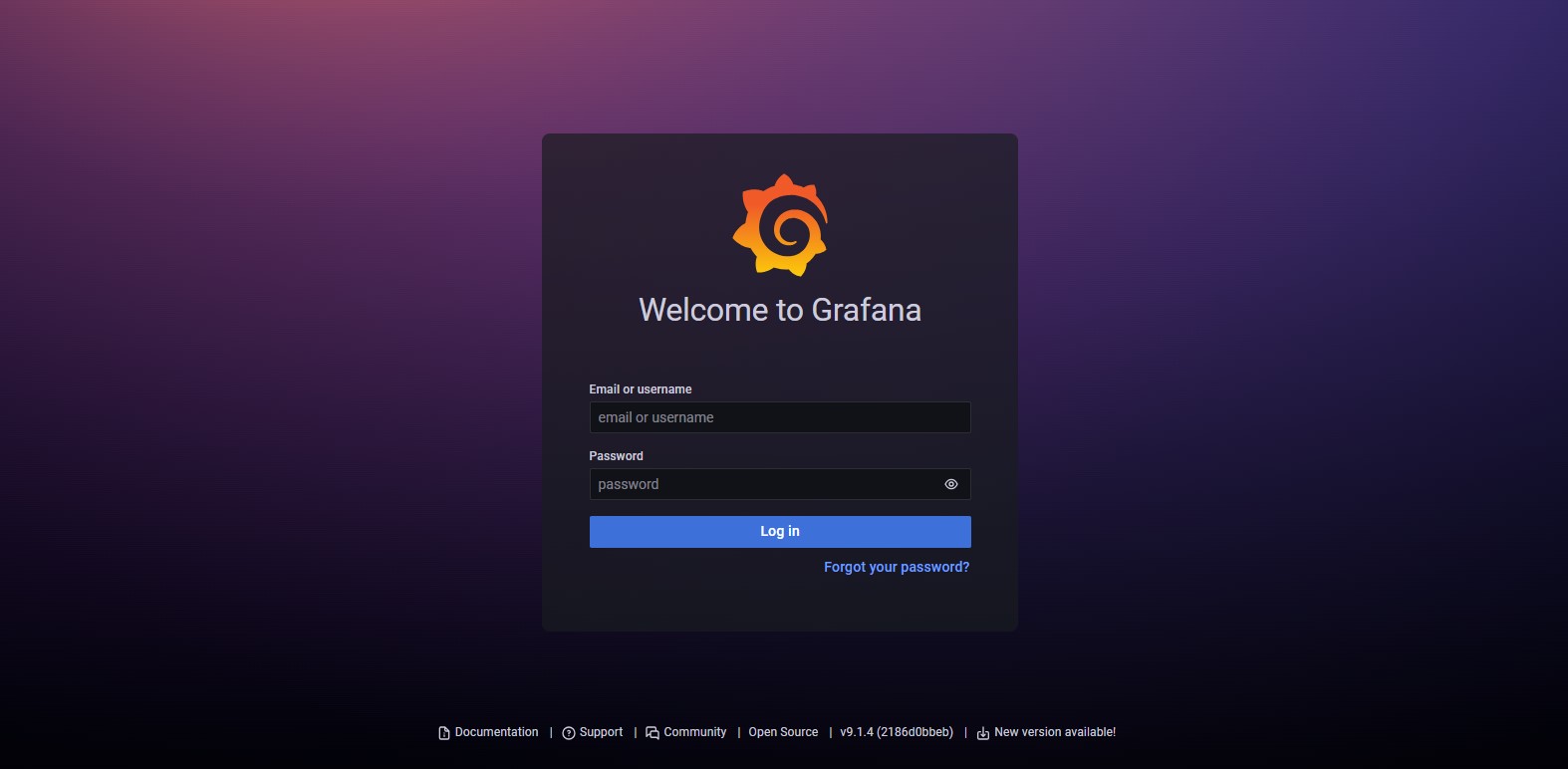1568x769 pixels.
Task: Open the Open Source footer link
Action: point(783,732)
